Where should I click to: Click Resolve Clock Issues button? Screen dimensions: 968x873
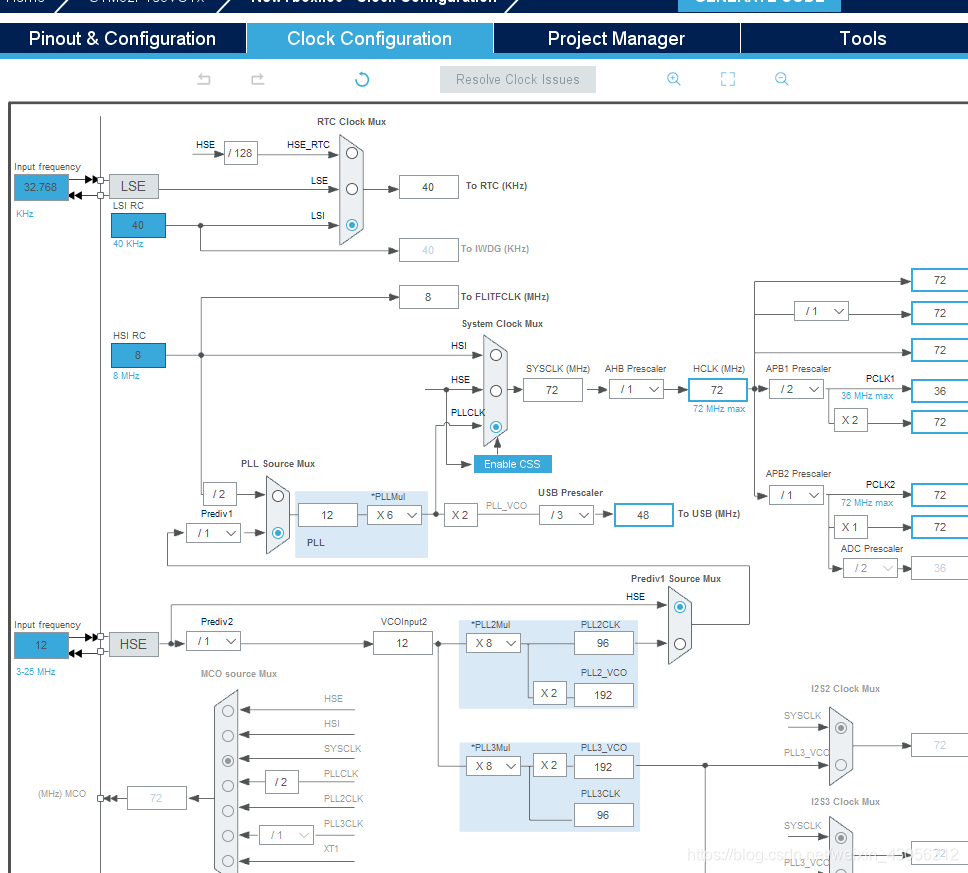point(517,80)
